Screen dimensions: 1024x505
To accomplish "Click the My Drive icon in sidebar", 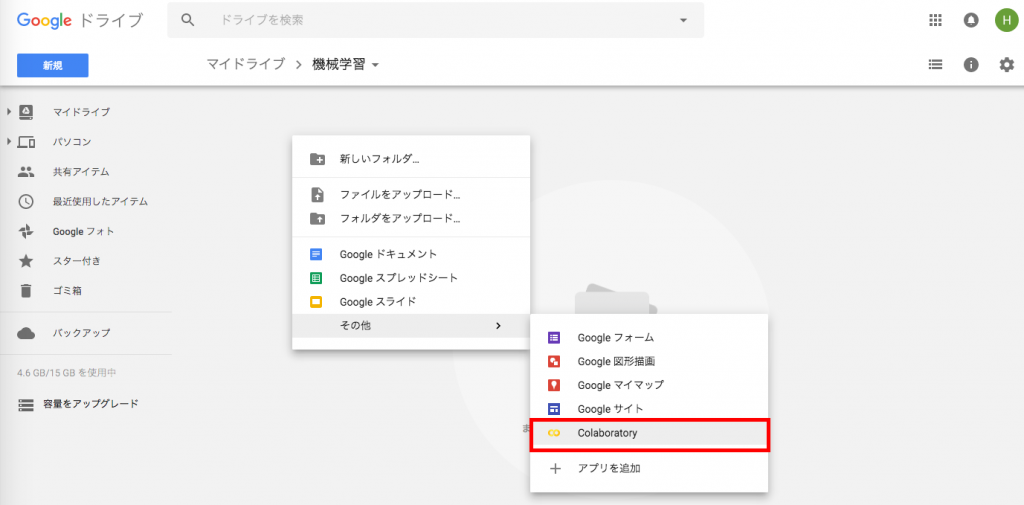I will (26, 112).
